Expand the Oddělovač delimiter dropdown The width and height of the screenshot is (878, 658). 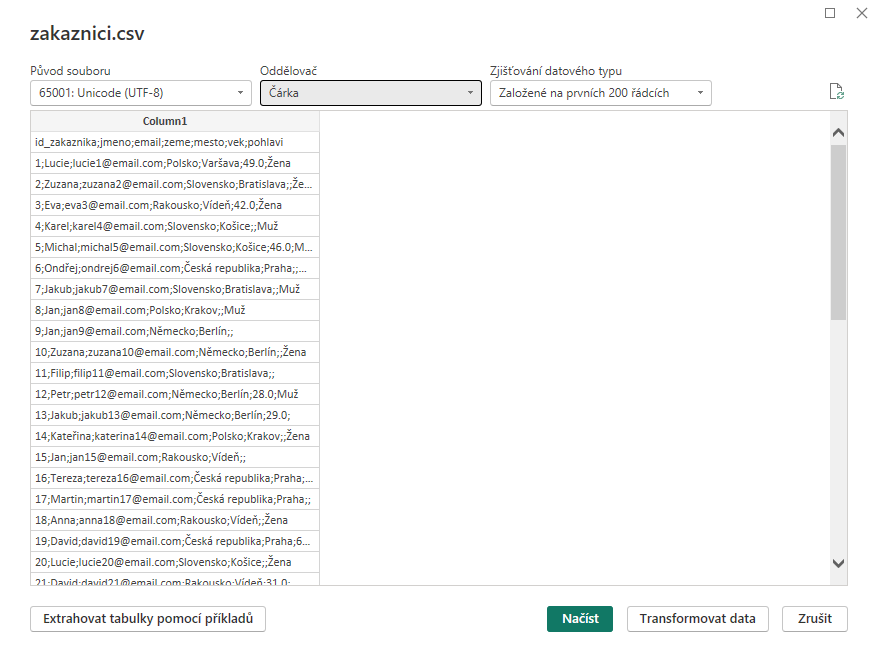371,93
